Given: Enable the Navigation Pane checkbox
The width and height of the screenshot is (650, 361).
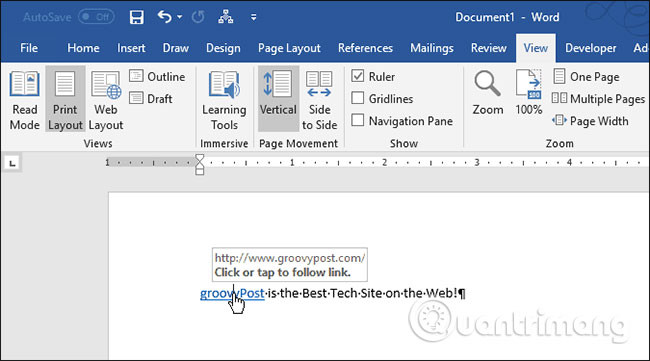Looking at the screenshot, I should click(x=358, y=121).
